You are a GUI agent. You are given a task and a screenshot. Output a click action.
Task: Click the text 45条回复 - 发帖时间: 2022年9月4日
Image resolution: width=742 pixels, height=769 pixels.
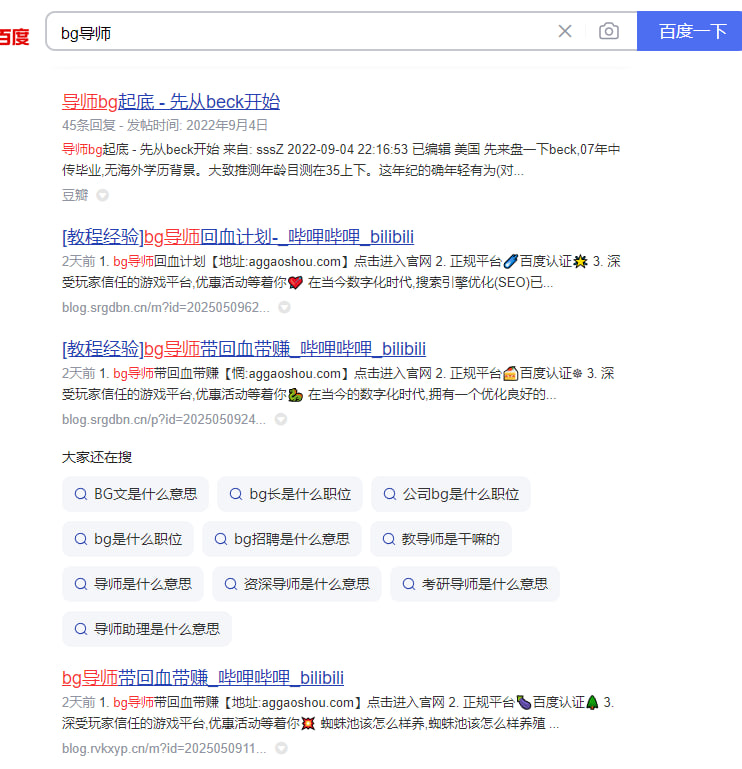(165, 125)
